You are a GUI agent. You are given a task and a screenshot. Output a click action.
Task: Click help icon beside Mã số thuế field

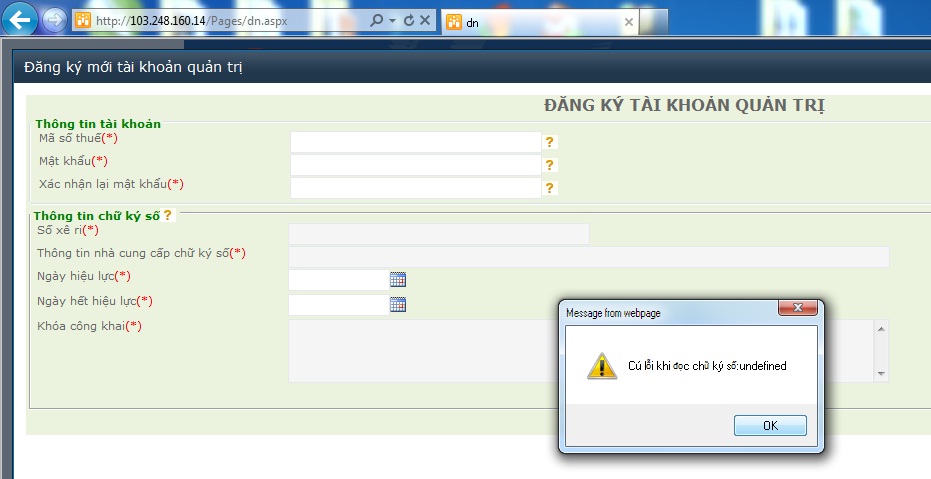(549, 143)
